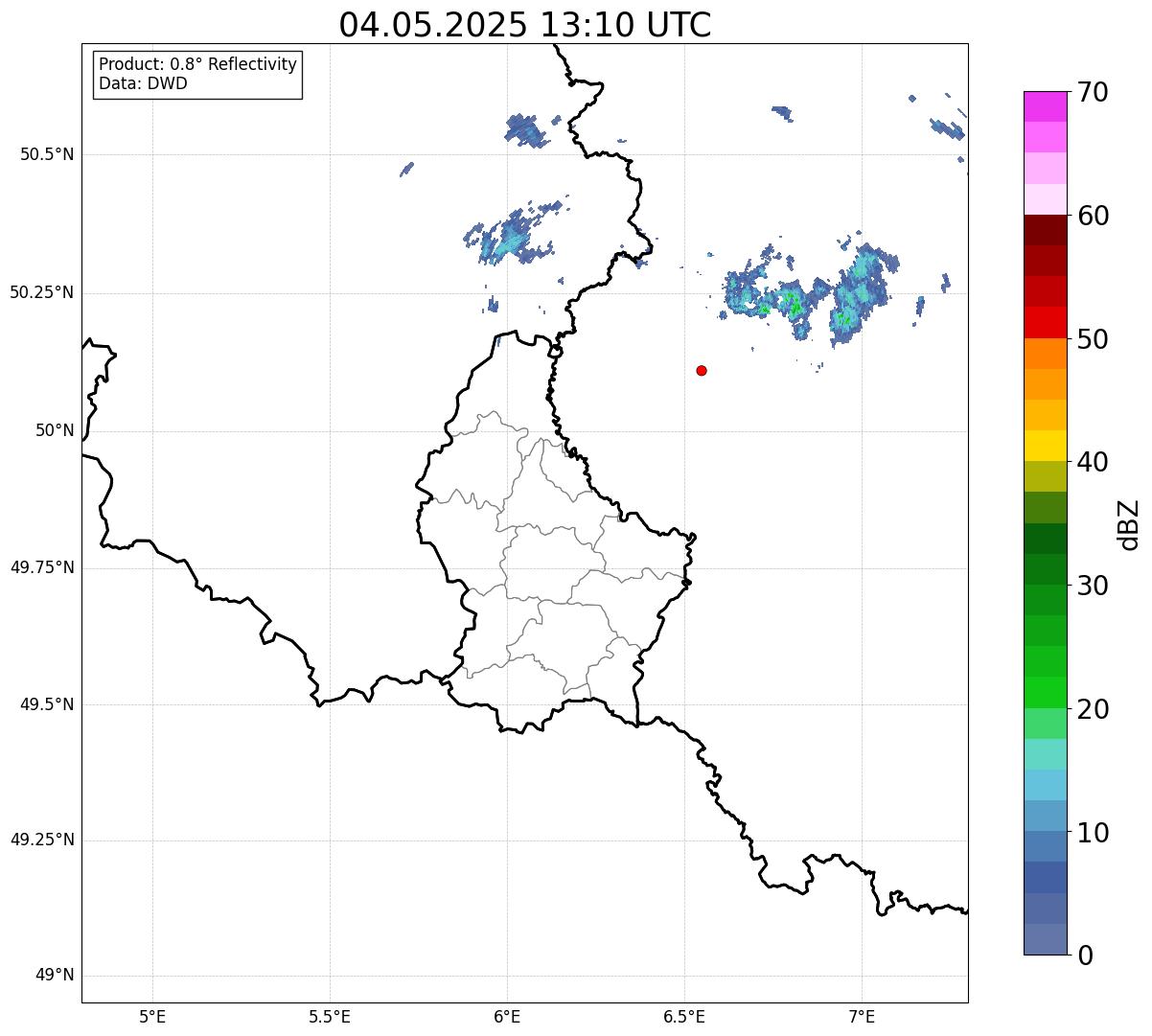Pick the turquoise colorbar segment below 20
The image size is (1152, 1036).
point(1046,754)
